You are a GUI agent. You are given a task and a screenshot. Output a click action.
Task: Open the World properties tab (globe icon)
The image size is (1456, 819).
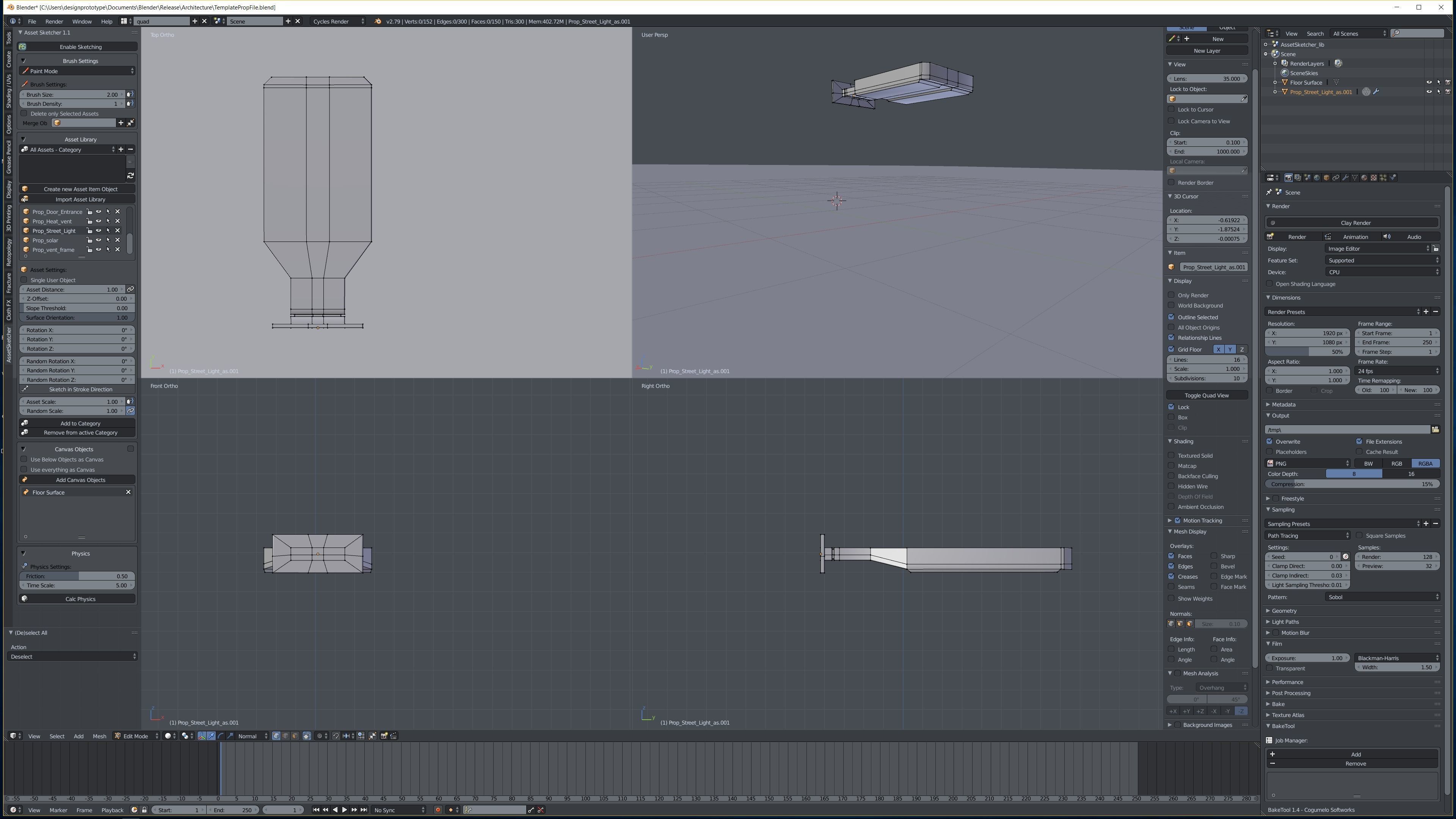tap(1317, 177)
